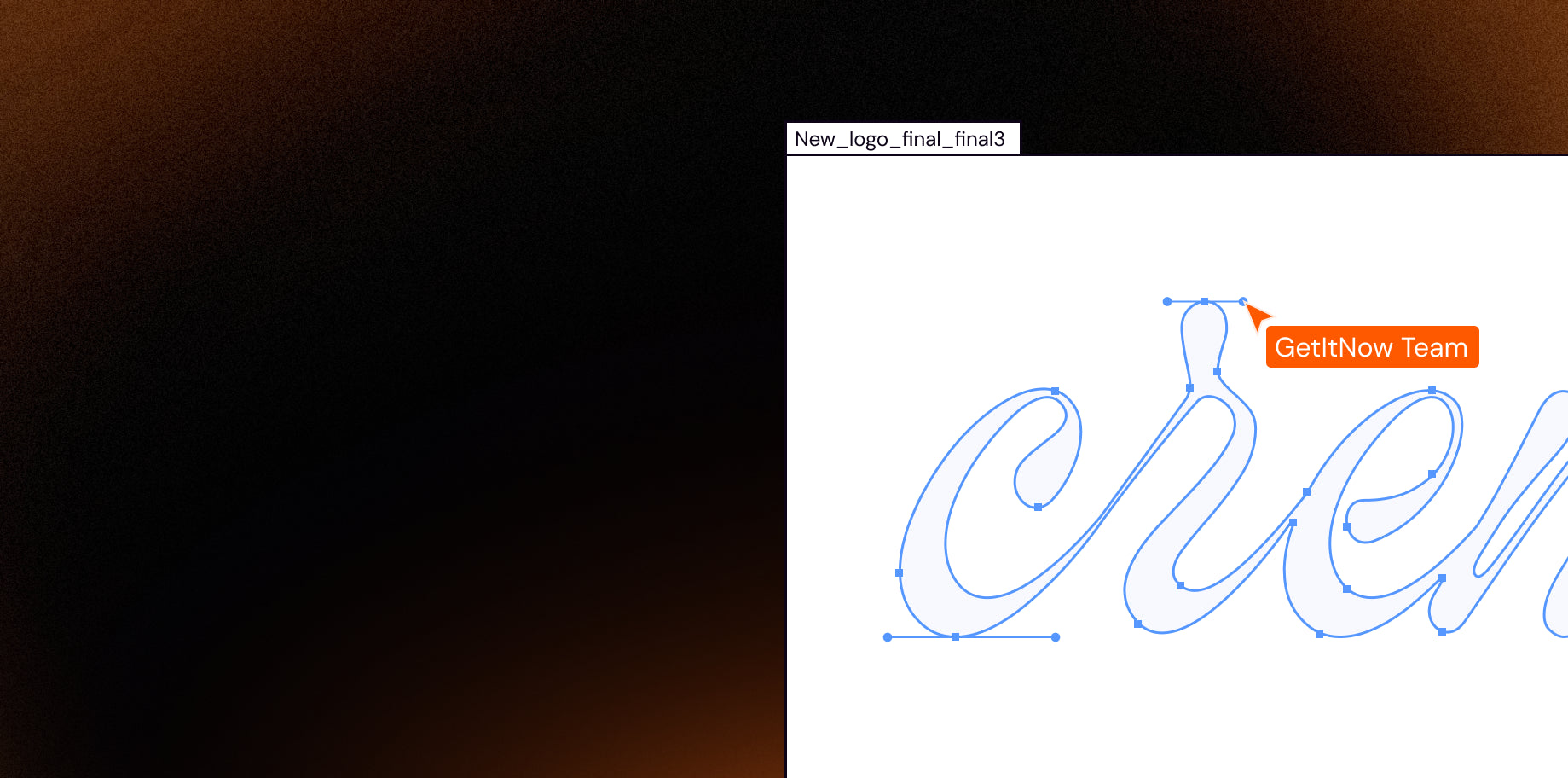Select the anchor point at bottom of letter e
1568x778 pixels.
(x=1319, y=635)
